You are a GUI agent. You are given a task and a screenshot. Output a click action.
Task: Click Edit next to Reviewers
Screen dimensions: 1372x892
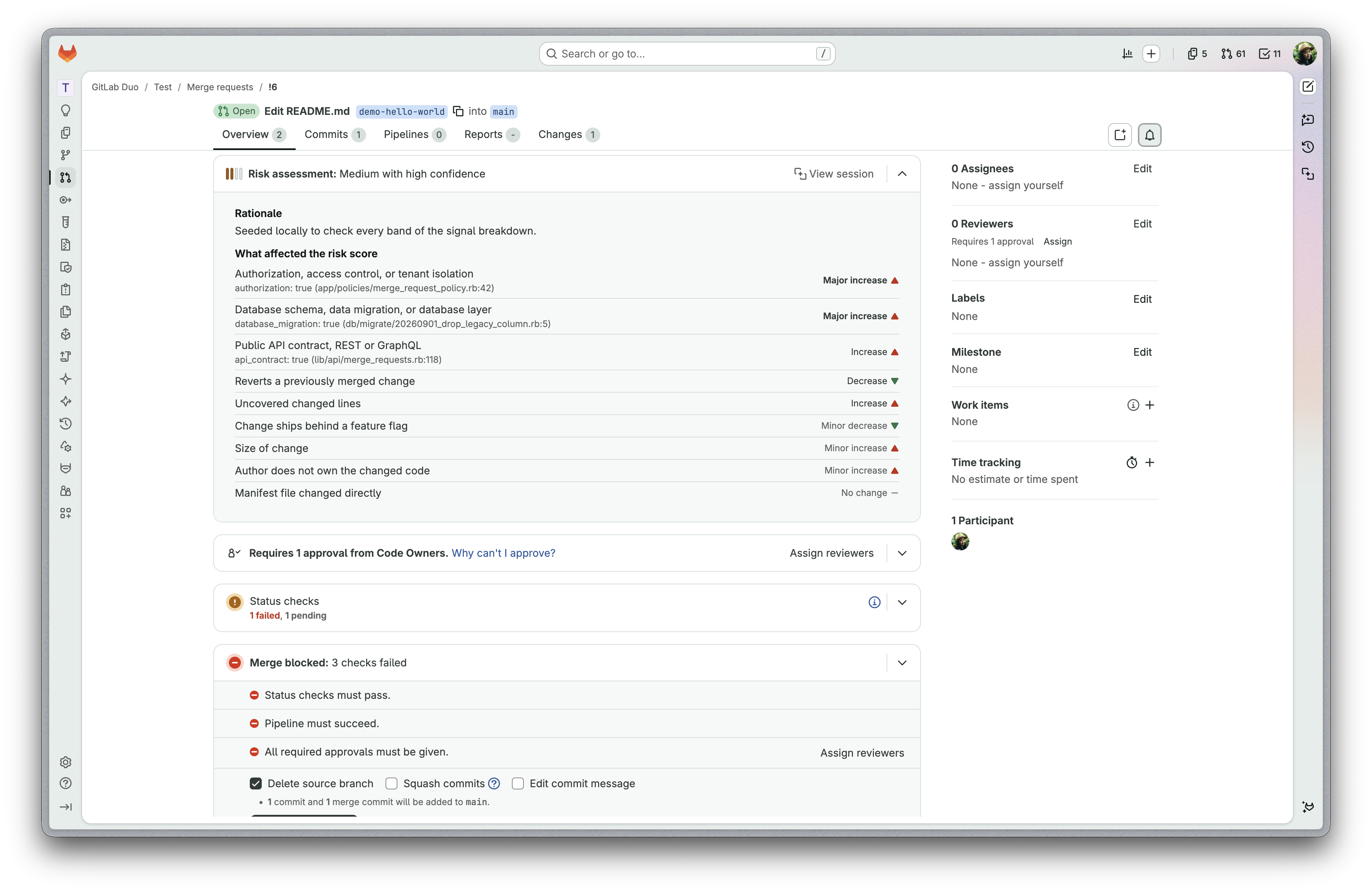(x=1142, y=224)
